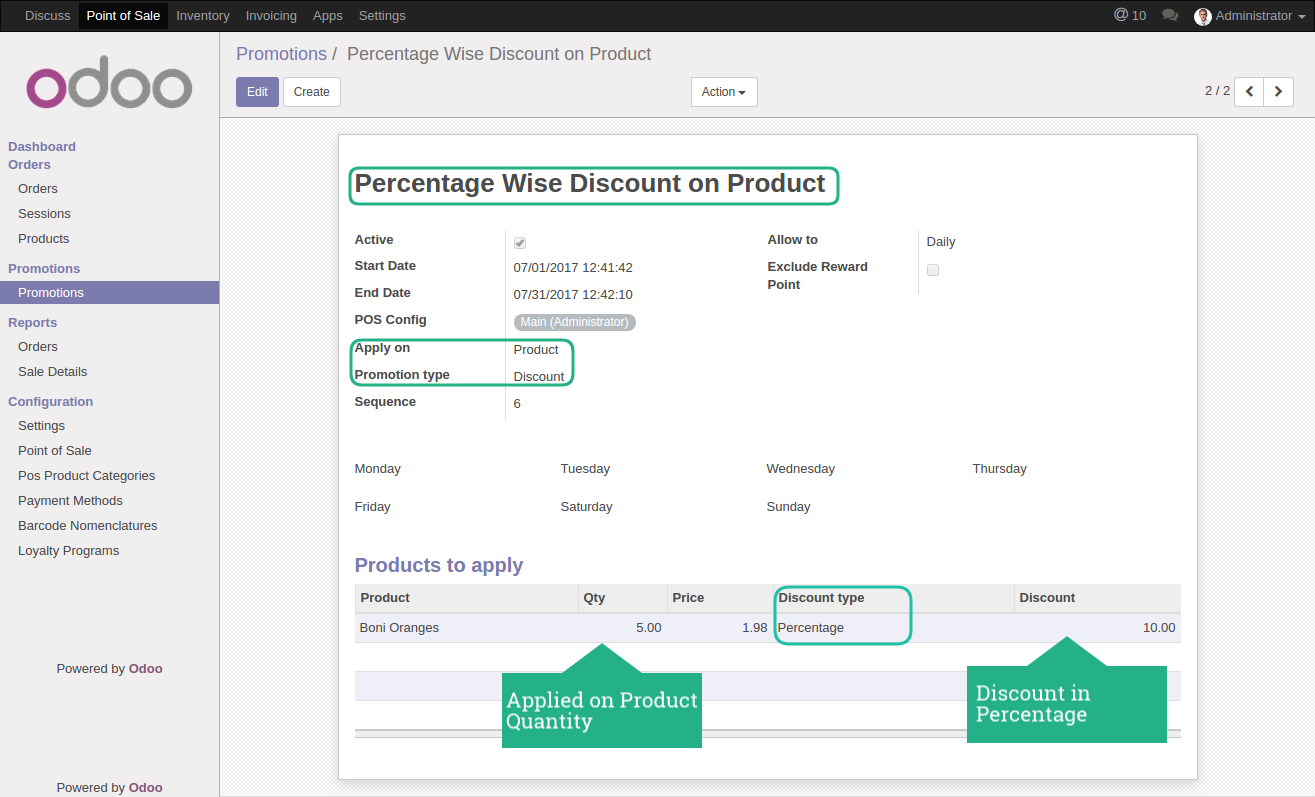Click the Apply on value Product
Viewport: 1315px width, 797px height.
(x=536, y=350)
